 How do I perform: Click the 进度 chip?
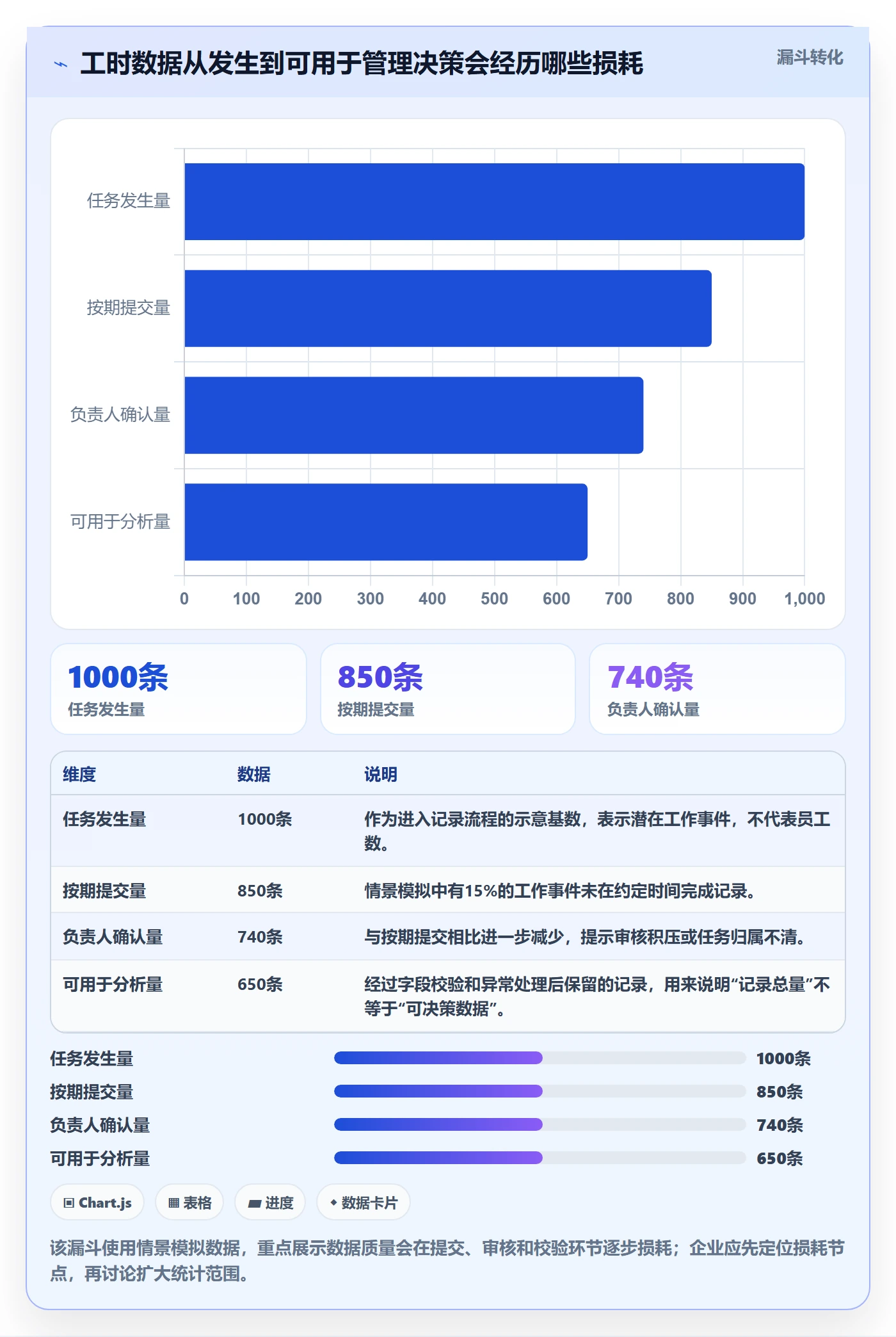270,1203
